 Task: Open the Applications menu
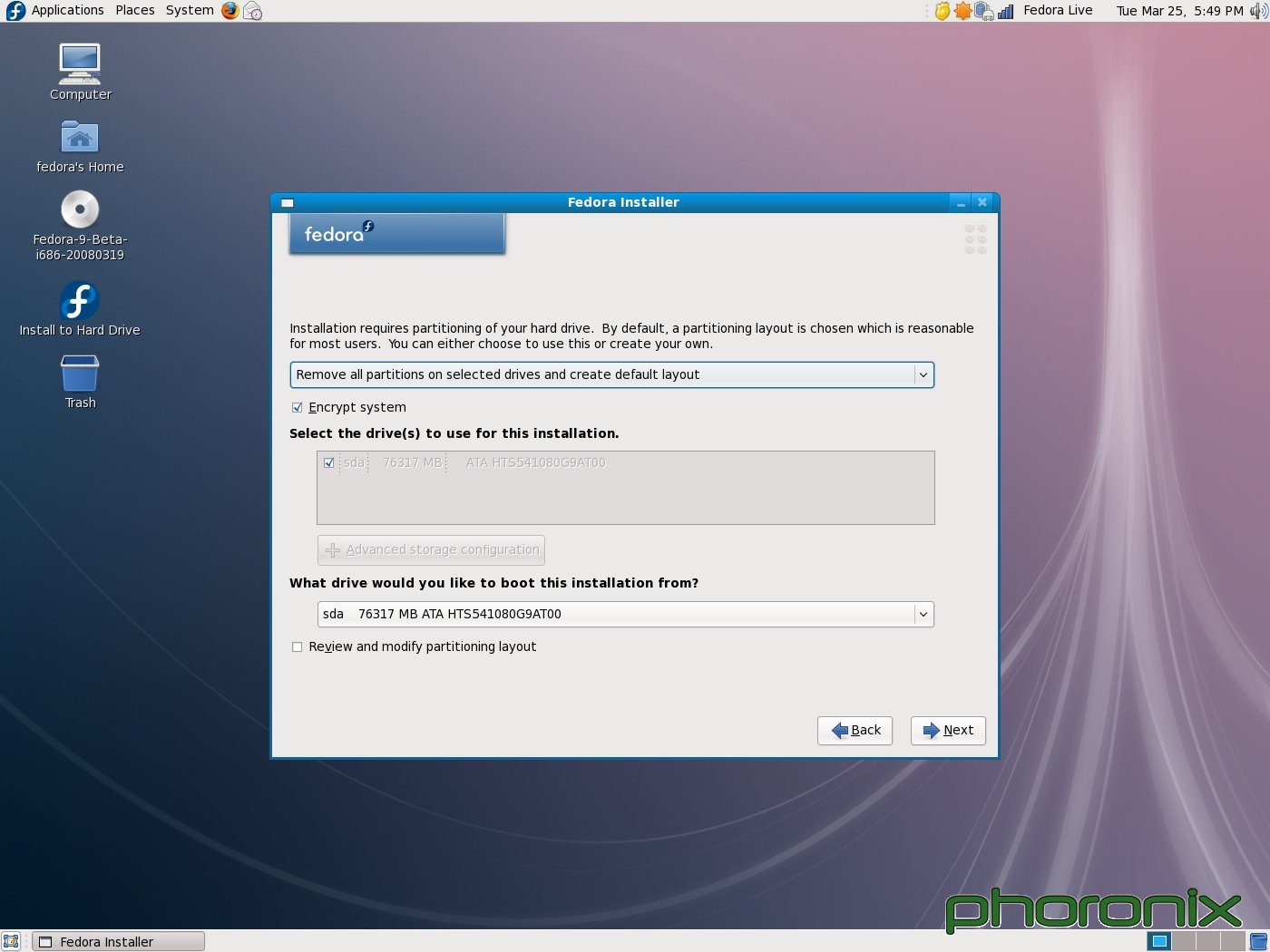66,10
